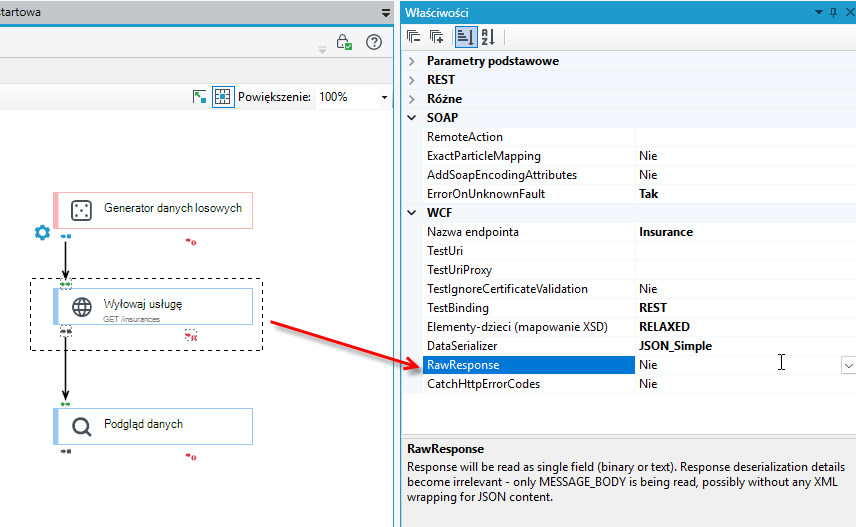Image resolution: width=856 pixels, height=527 pixels.
Task: Open the document tab list dropdown arrow
Action: 385,13
